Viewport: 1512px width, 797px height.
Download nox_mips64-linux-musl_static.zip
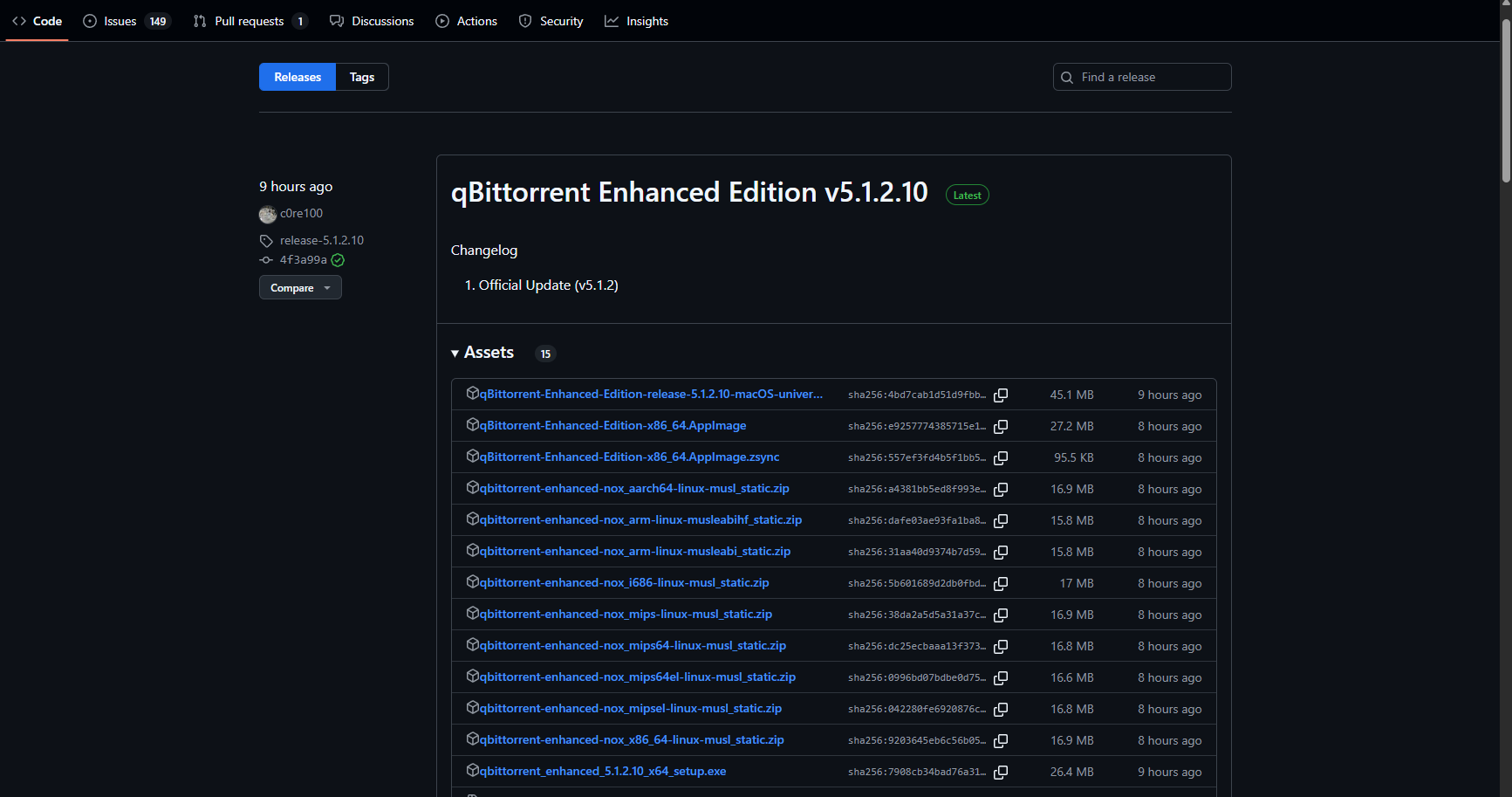pos(633,646)
